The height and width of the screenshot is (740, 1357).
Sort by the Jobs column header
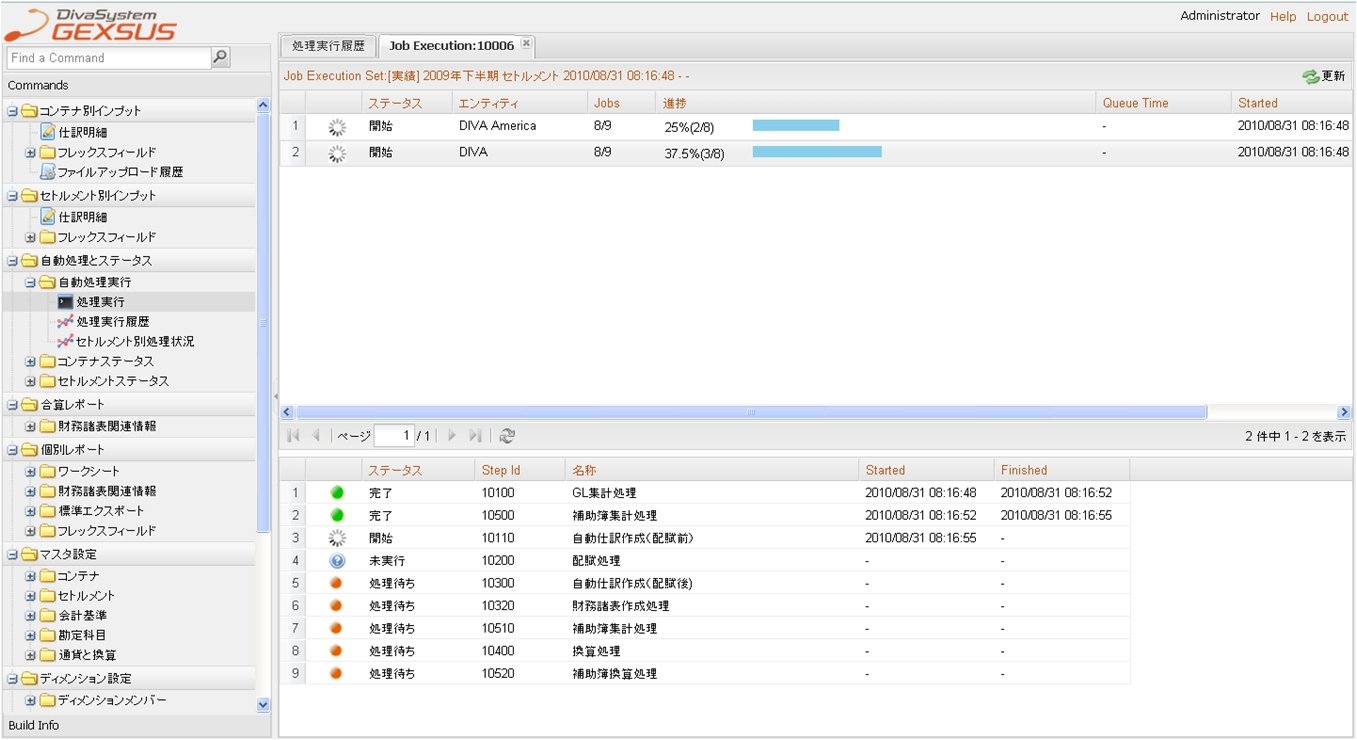pyautogui.click(x=621, y=103)
